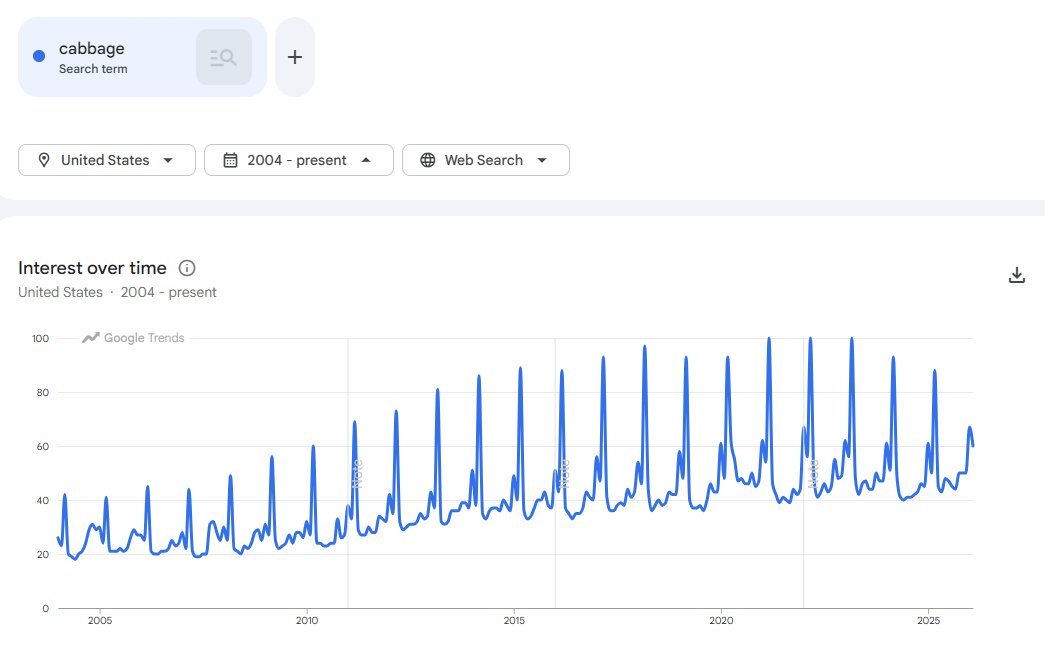This screenshot has width=1045, height=653.
Task: Download the interest over time data
Action: point(1016,275)
